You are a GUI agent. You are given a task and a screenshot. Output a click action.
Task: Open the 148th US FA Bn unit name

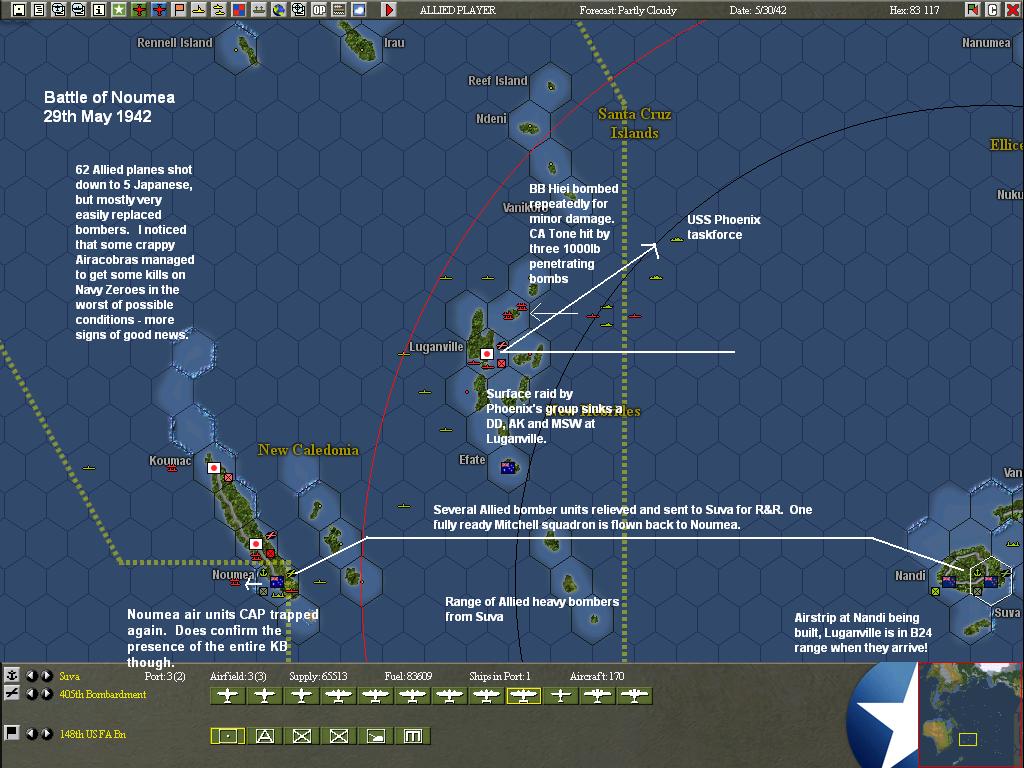point(92,733)
